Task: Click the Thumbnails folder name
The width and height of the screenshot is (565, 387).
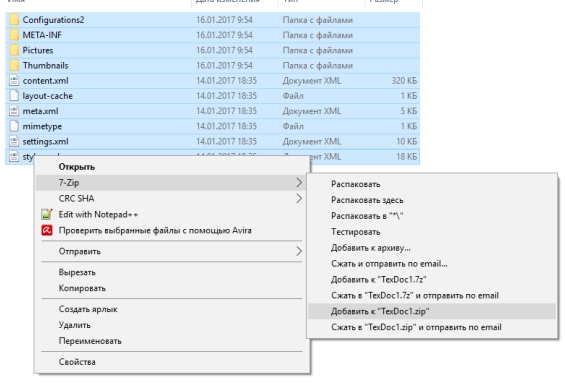Action: pos(45,65)
